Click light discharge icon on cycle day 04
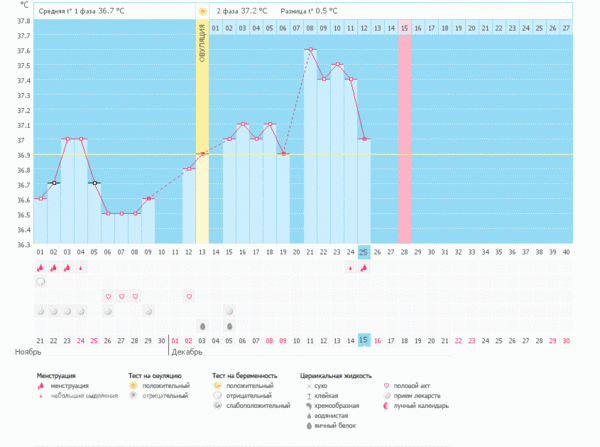The image size is (600, 447). tap(81, 268)
